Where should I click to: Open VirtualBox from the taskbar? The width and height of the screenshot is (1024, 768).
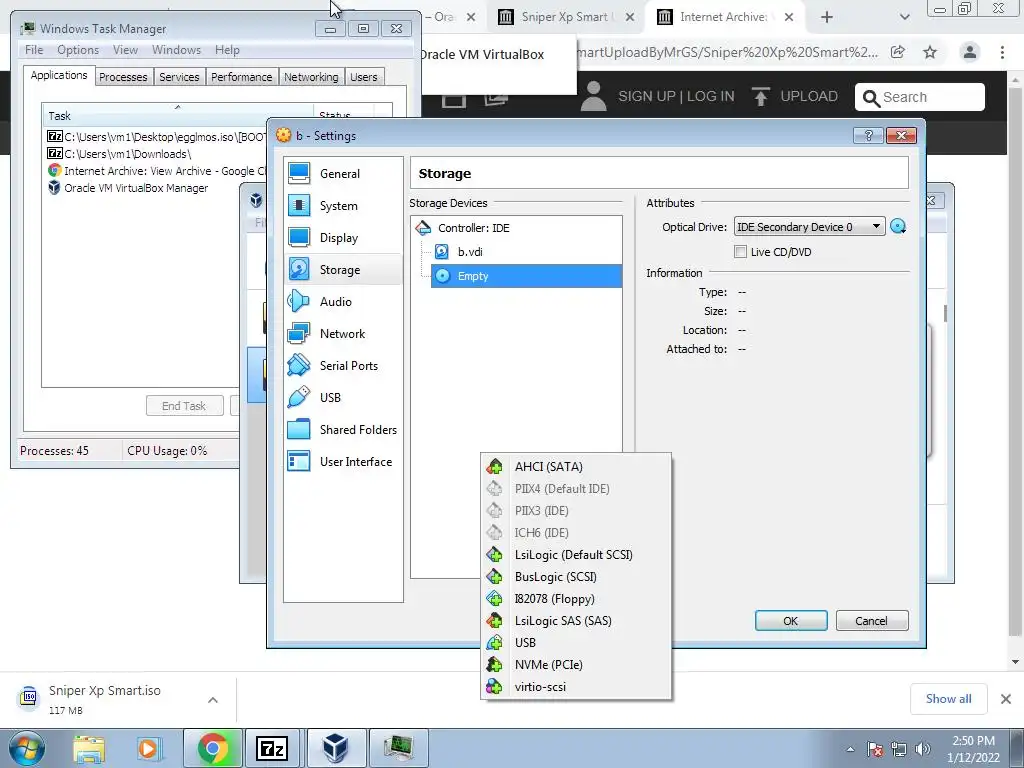[x=336, y=748]
